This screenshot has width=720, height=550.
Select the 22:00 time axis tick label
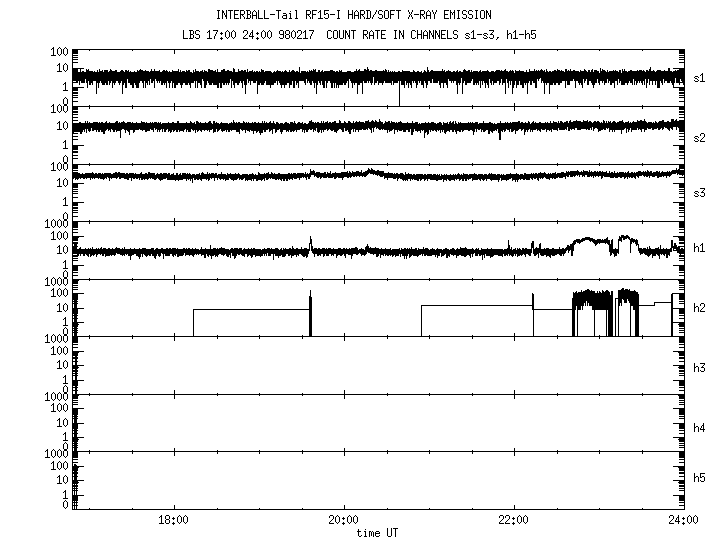(513, 521)
